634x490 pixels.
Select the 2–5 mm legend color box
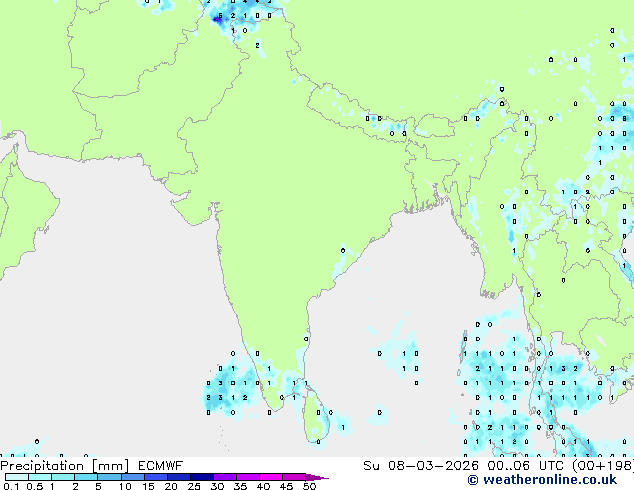coord(86,477)
